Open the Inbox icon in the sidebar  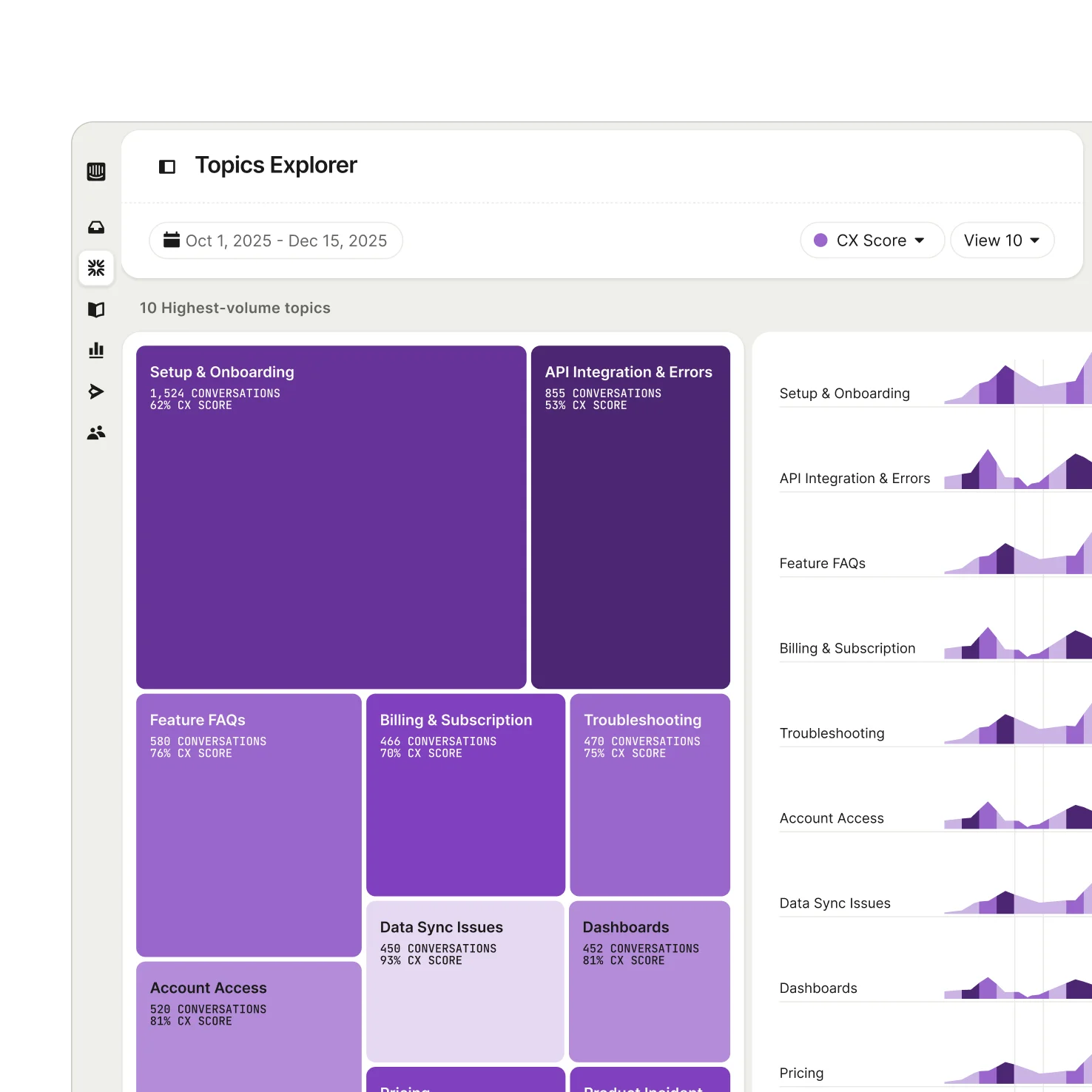[x=96, y=227]
